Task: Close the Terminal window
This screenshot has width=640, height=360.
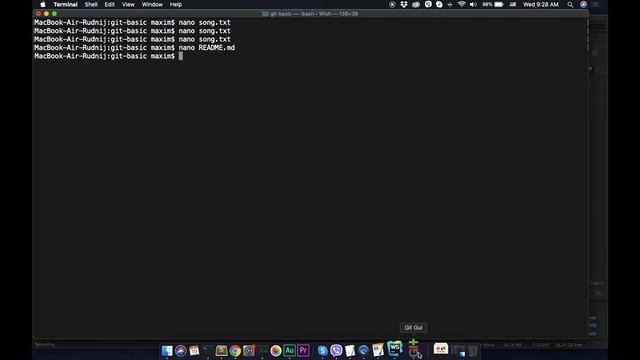Action: (38, 13)
